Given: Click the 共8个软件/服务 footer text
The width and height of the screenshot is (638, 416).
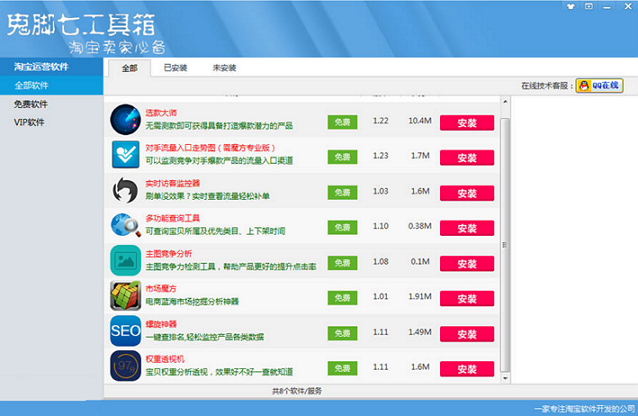Looking at the screenshot, I should click(297, 391).
